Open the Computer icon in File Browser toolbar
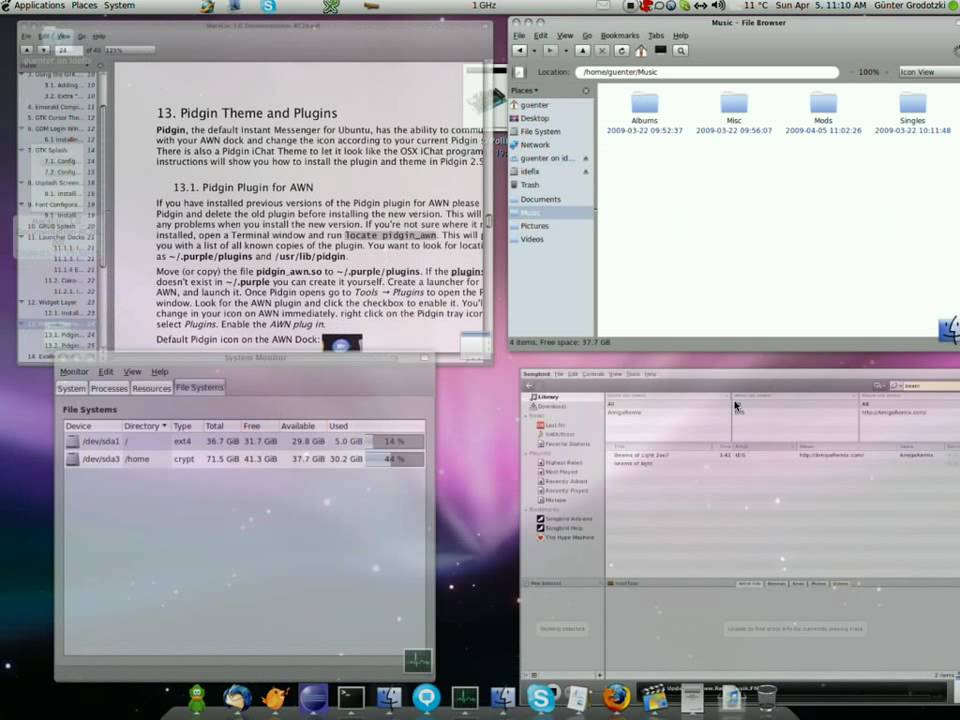Viewport: 960px width, 720px height. pos(660,51)
